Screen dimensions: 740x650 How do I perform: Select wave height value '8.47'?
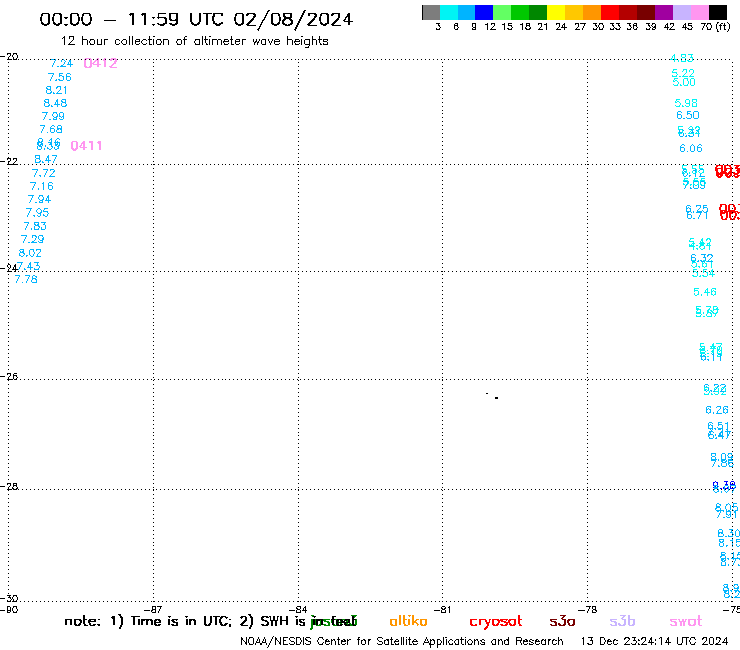click(46, 159)
